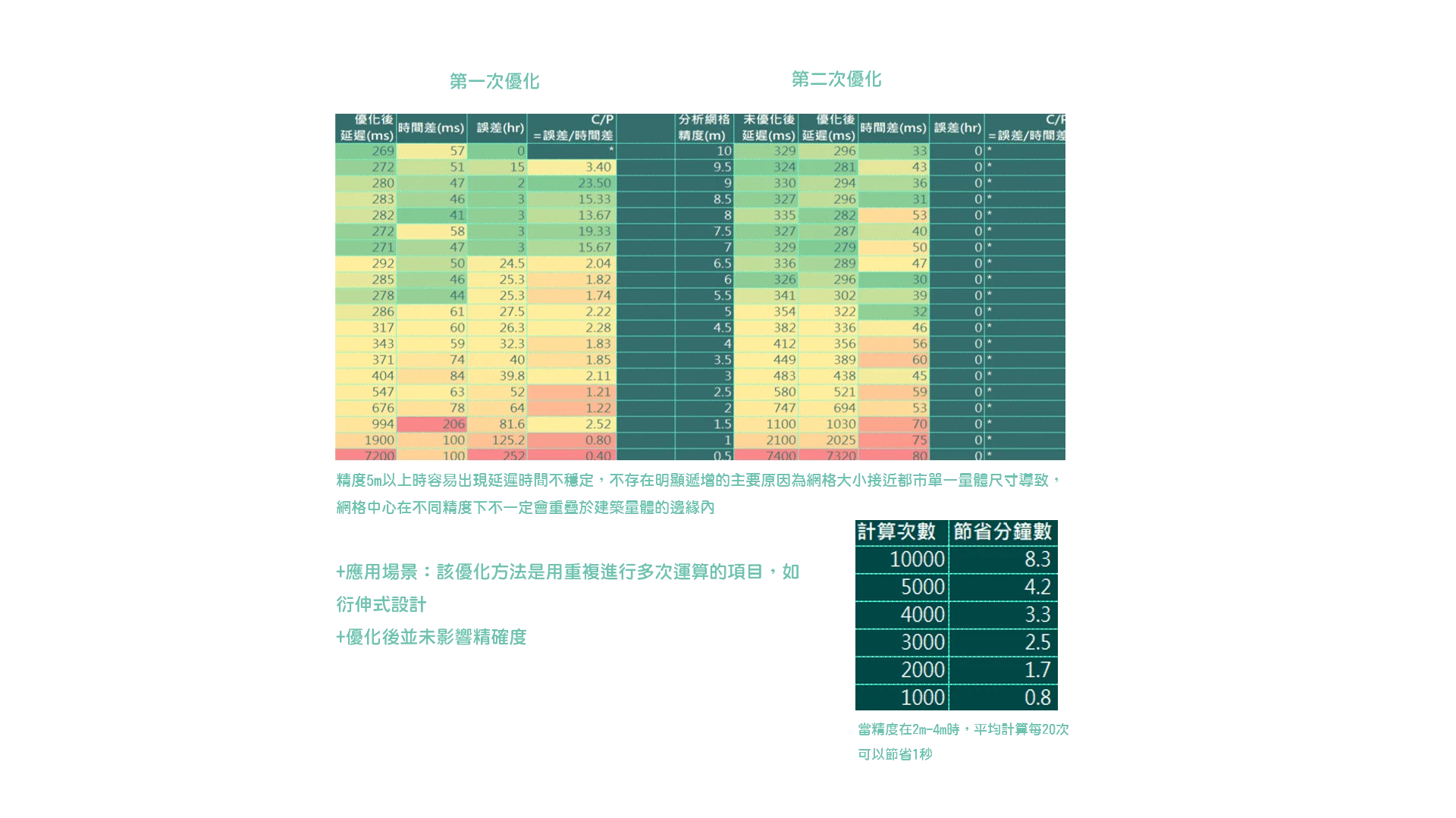
Task: Click the 應用場景 bullet text line
Action: [x=567, y=572]
